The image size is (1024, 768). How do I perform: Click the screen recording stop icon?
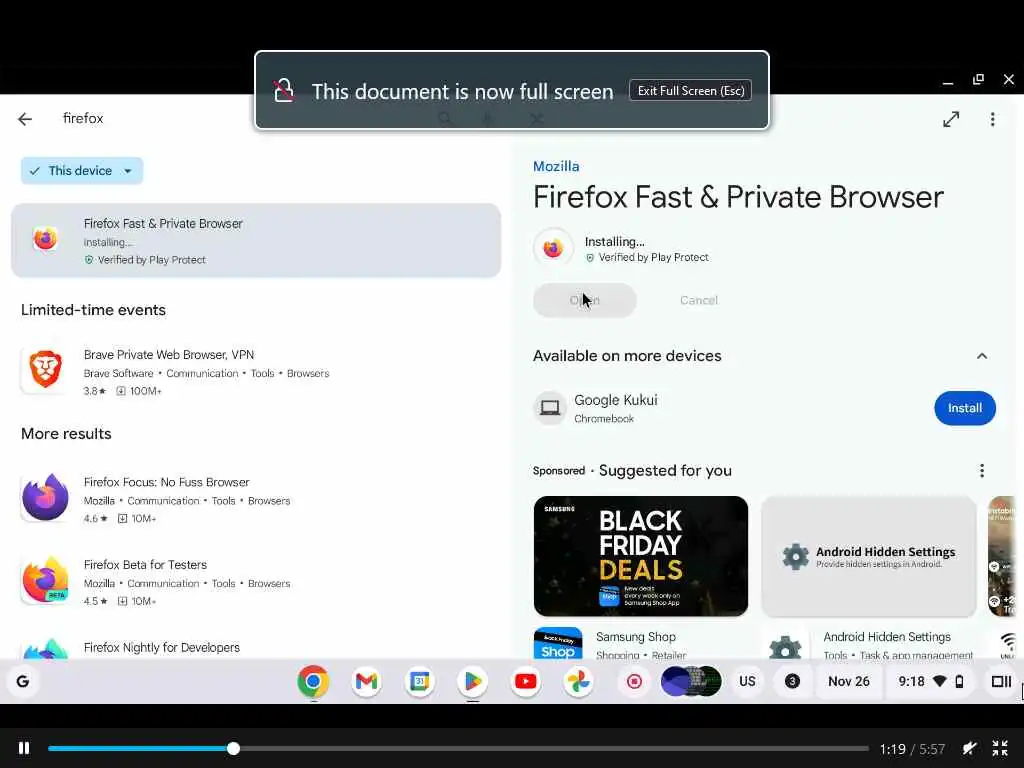pos(634,682)
